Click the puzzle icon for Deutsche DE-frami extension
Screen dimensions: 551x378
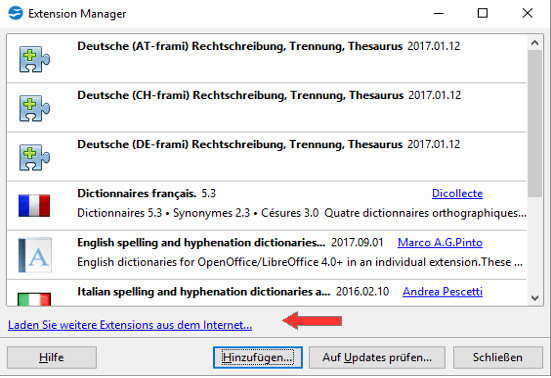tap(34, 157)
